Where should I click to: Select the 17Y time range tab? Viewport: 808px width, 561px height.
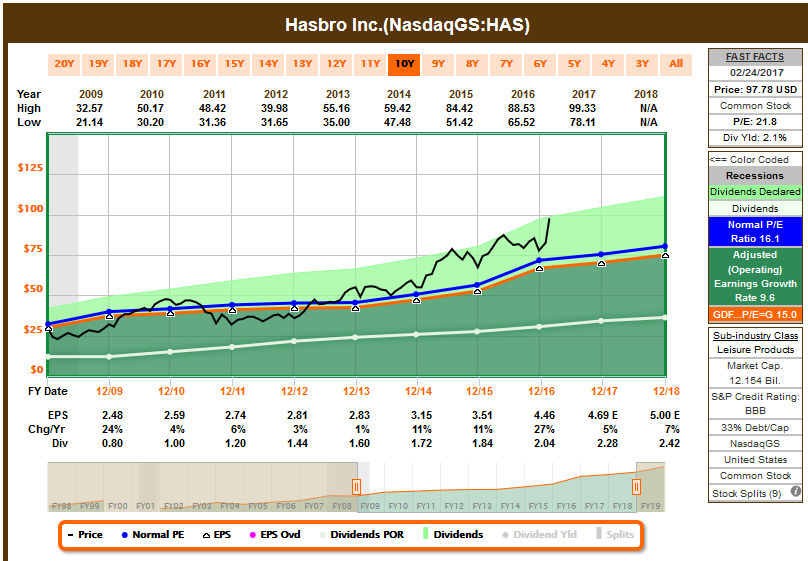166,64
